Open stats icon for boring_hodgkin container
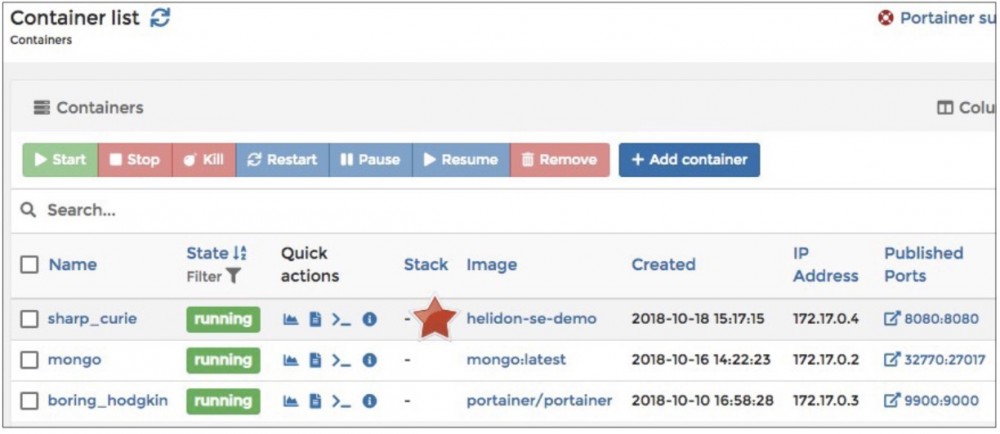This screenshot has width=1000, height=434. pyautogui.click(x=291, y=401)
